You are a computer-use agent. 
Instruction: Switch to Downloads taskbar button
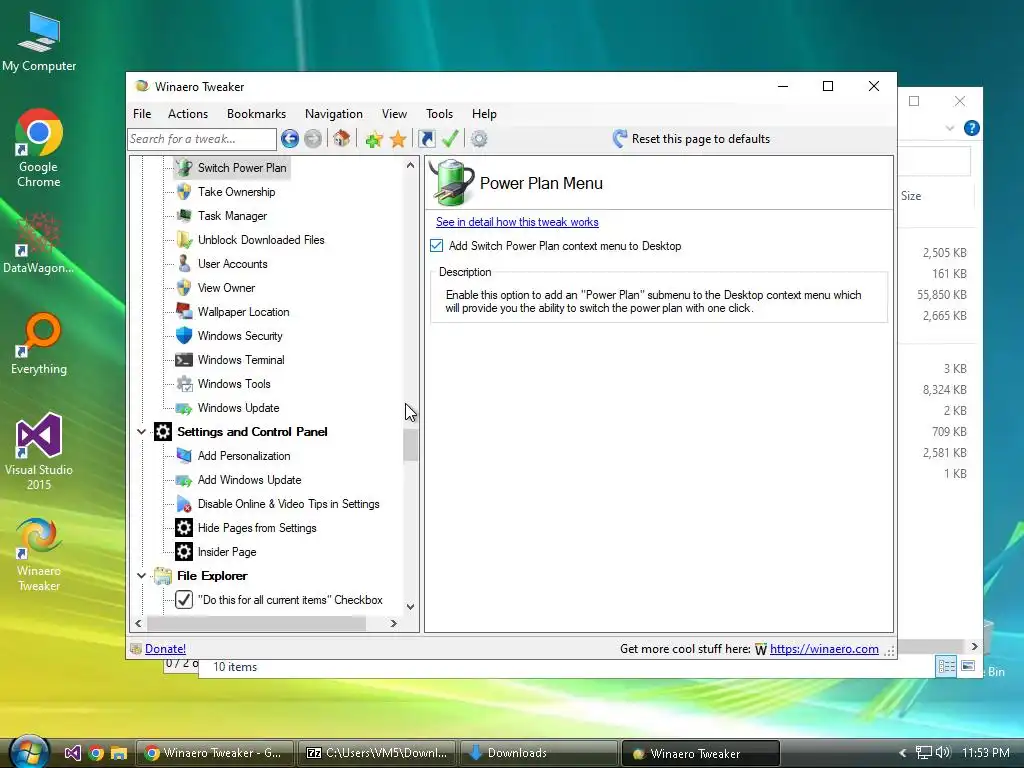[539, 753]
